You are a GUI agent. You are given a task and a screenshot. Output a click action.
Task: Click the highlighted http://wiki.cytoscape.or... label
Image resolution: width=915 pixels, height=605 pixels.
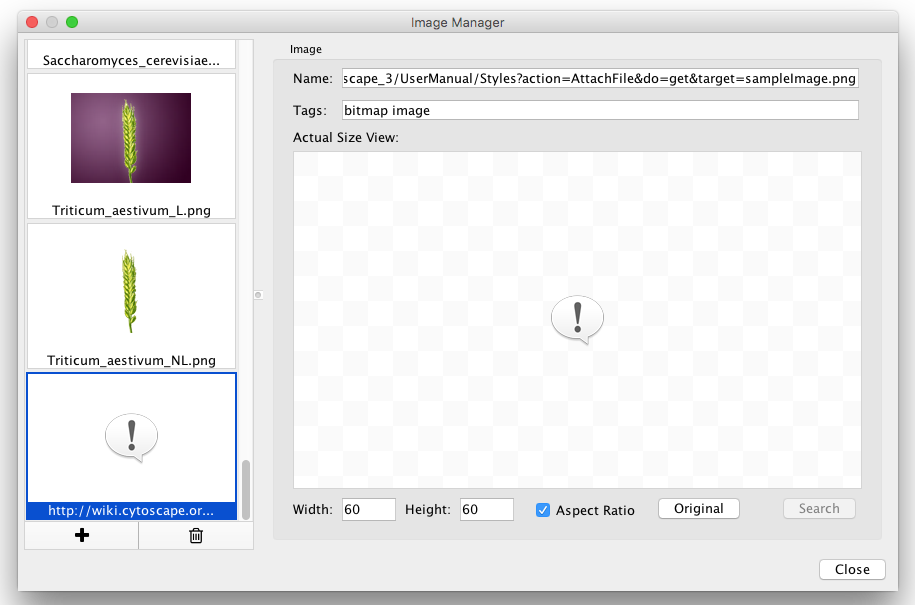pos(131,511)
